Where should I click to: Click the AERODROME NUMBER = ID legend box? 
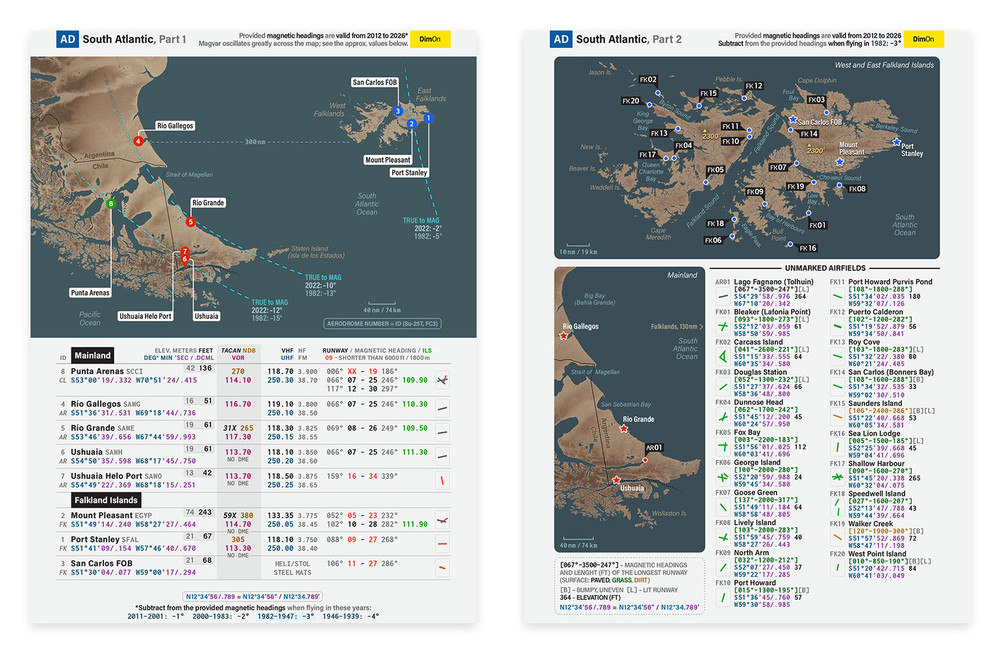(x=383, y=323)
